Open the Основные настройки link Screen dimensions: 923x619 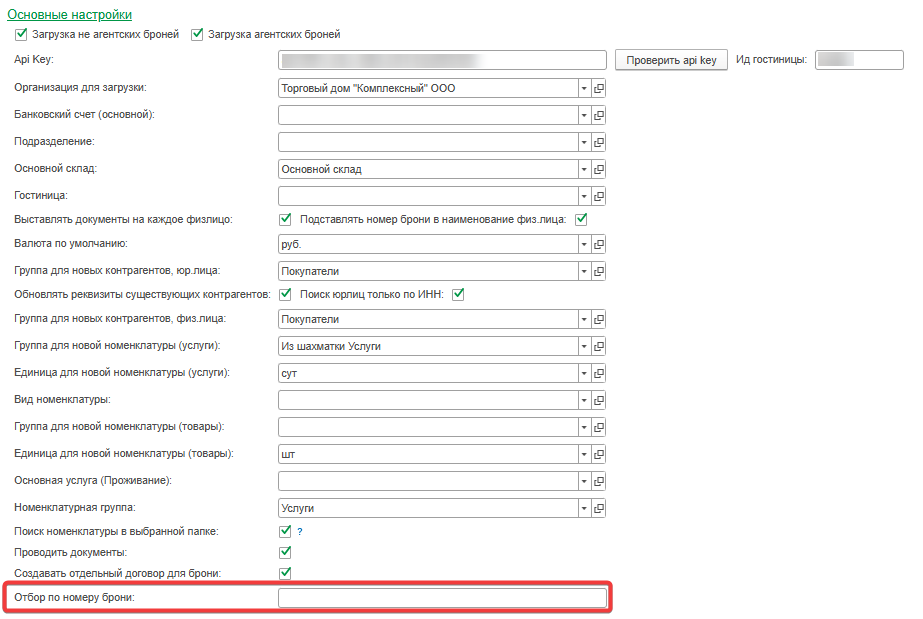[x=69, y=15]
